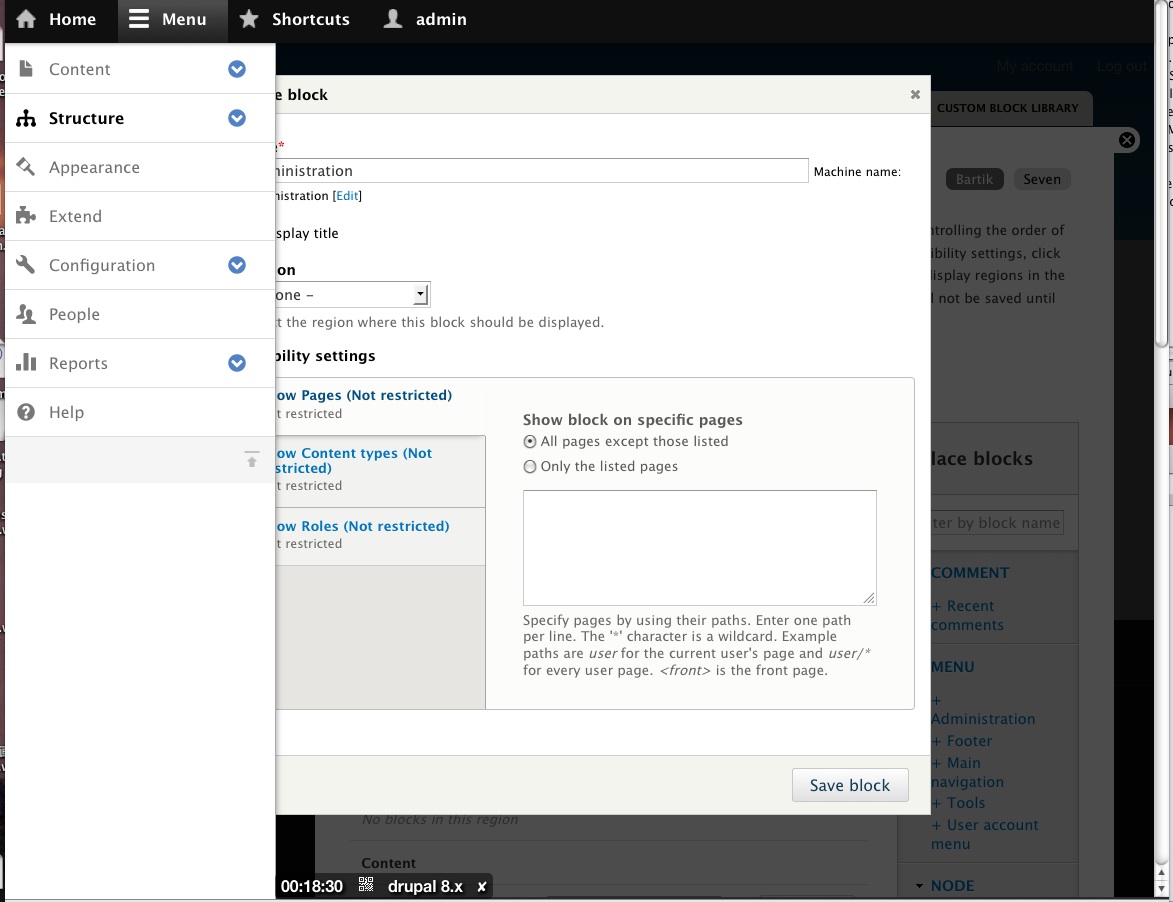
Task: Open the Menu item in the admin toolbar
Action: [x=172, y=19]
